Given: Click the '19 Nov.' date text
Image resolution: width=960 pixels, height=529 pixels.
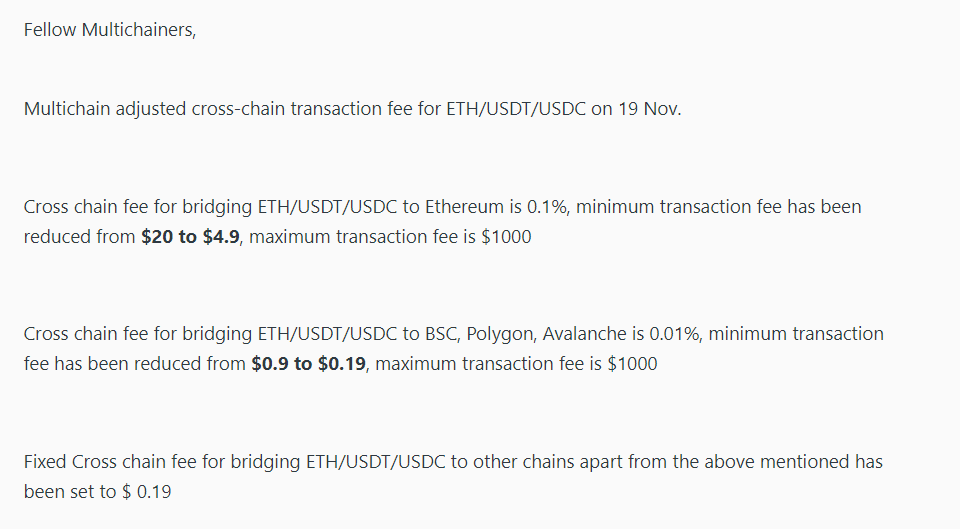Looking at the screenshot, I should point(650,109).
